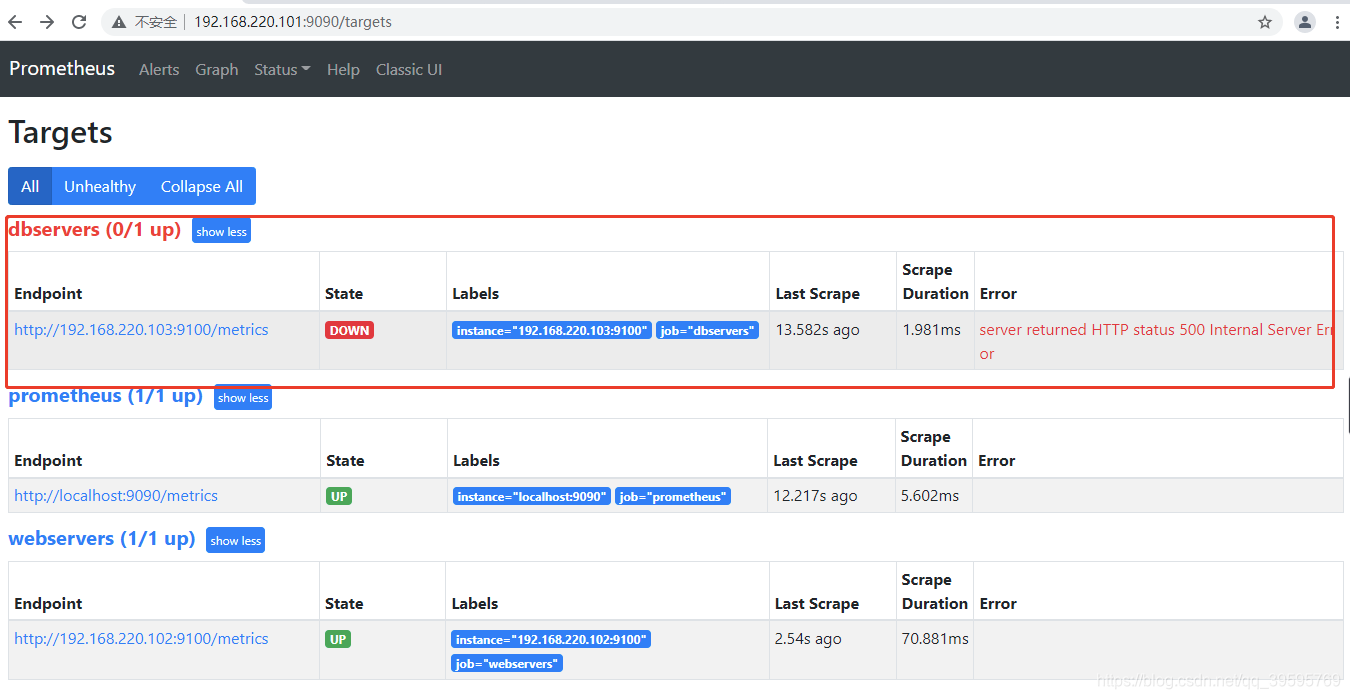Click label instance="192.168.220.103:9100"
1350x699 pixels.
pos(552,330)
